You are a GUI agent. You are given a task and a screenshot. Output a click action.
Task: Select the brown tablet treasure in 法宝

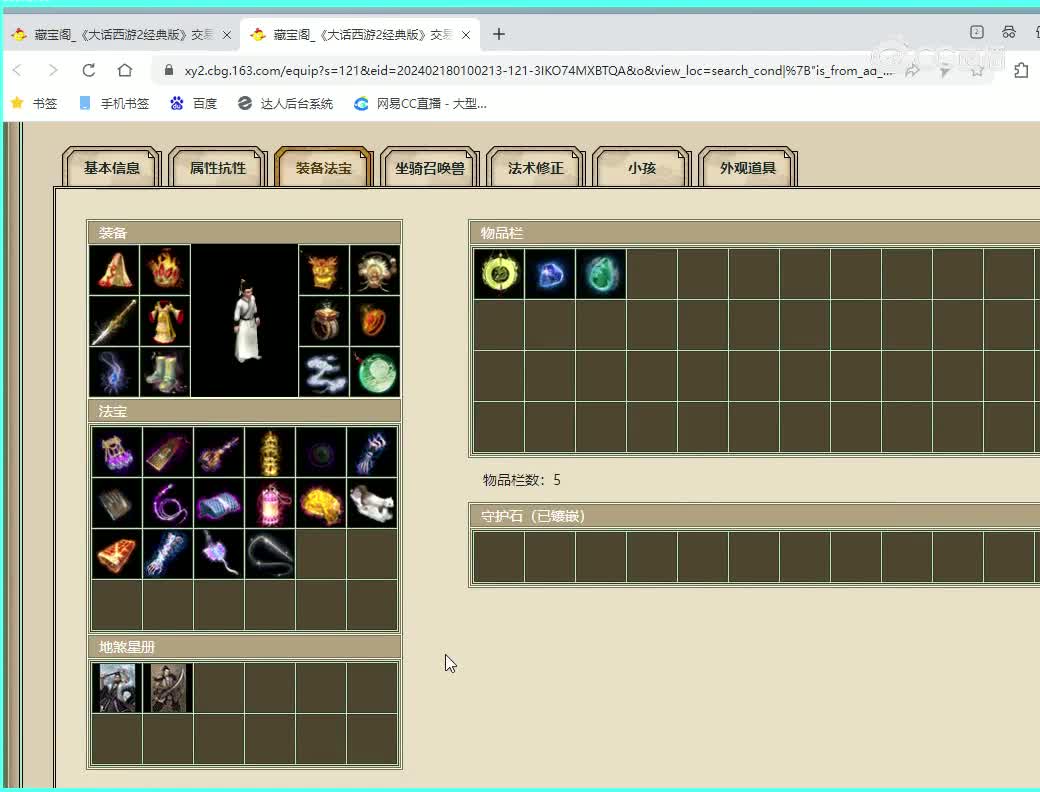(168, 452)
